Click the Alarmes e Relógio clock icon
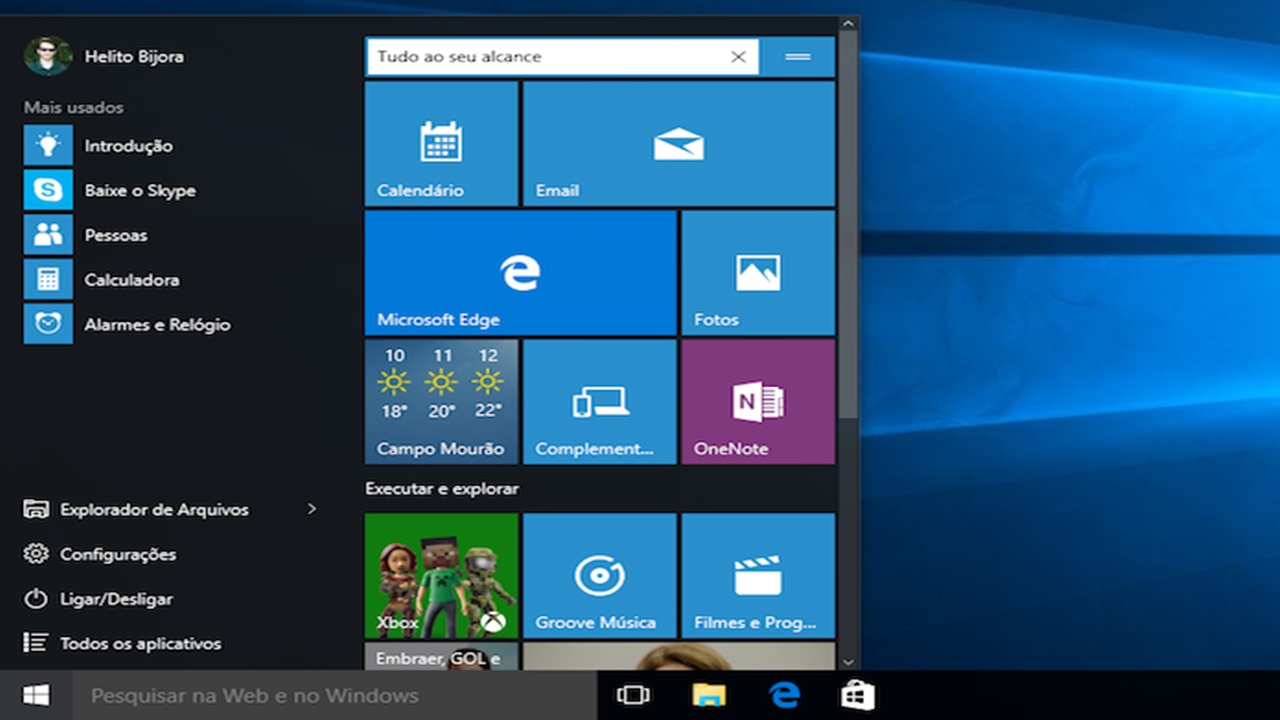The image size is (1280, 720). tap(48, 324)
